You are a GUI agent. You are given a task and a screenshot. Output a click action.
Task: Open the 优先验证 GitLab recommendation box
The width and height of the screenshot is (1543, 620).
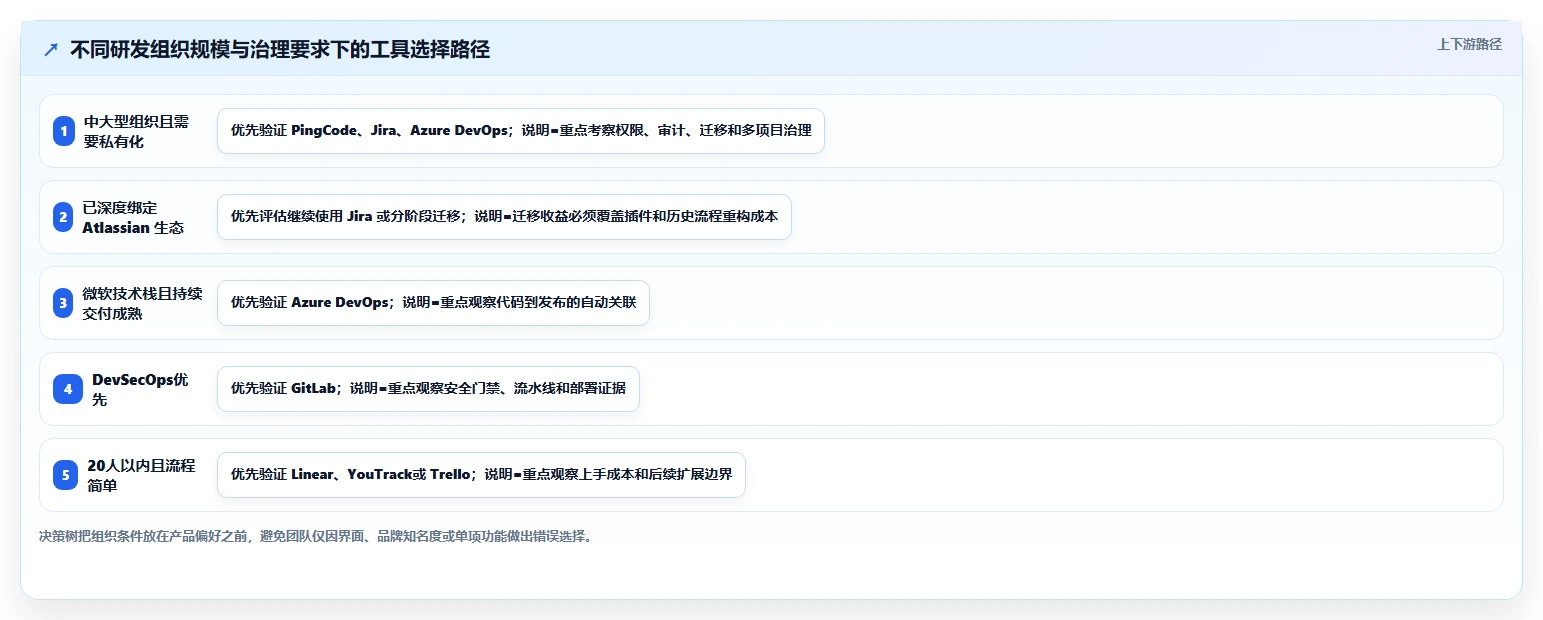click(x=428, y=389)
